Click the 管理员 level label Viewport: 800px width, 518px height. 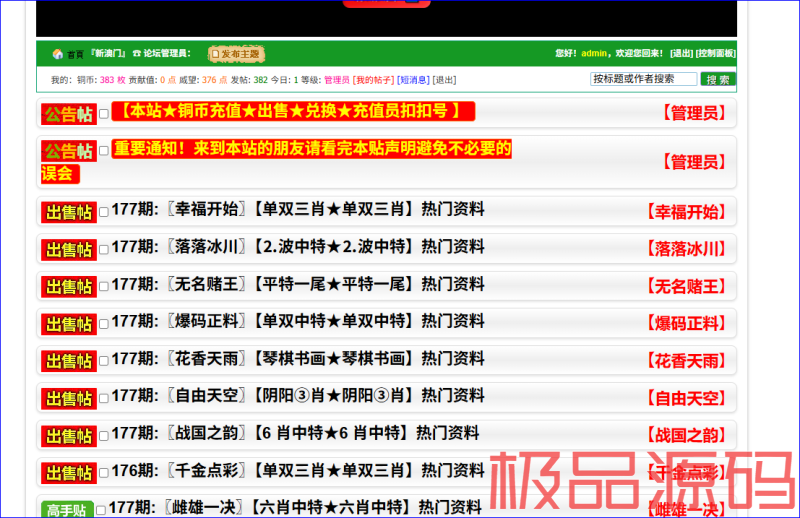pos(337,80)
